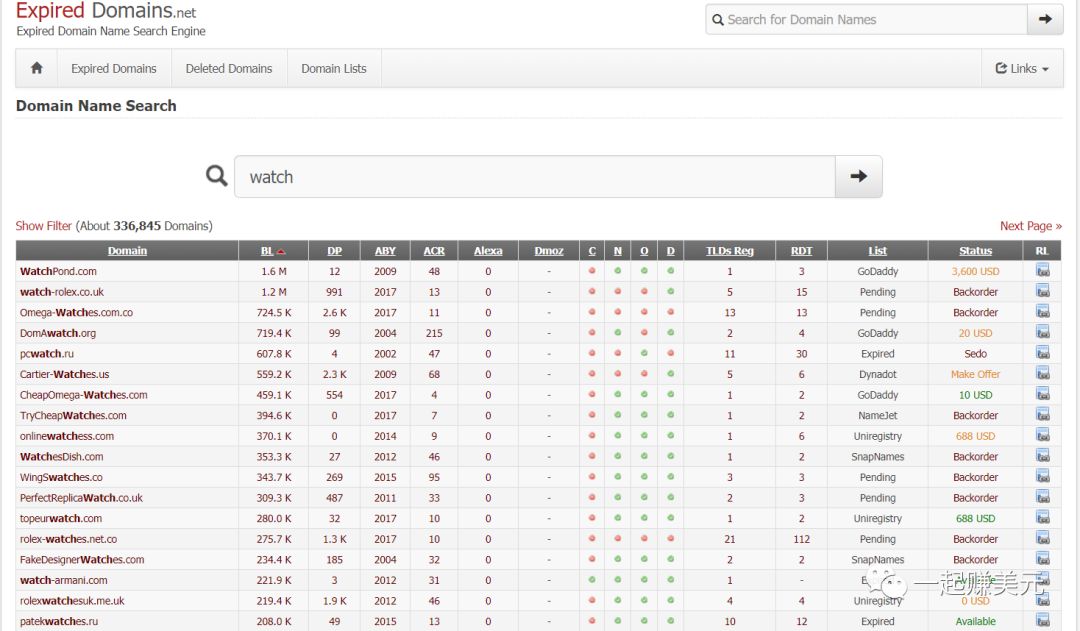The height and width of the screenshot is (631, 1080).
Task: Open the WatchPond.com domain link
Action: point(58,271)
